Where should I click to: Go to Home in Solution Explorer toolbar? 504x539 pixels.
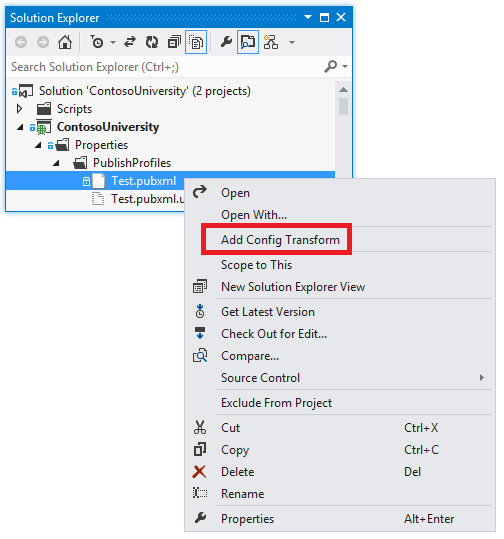click(65, 42)
